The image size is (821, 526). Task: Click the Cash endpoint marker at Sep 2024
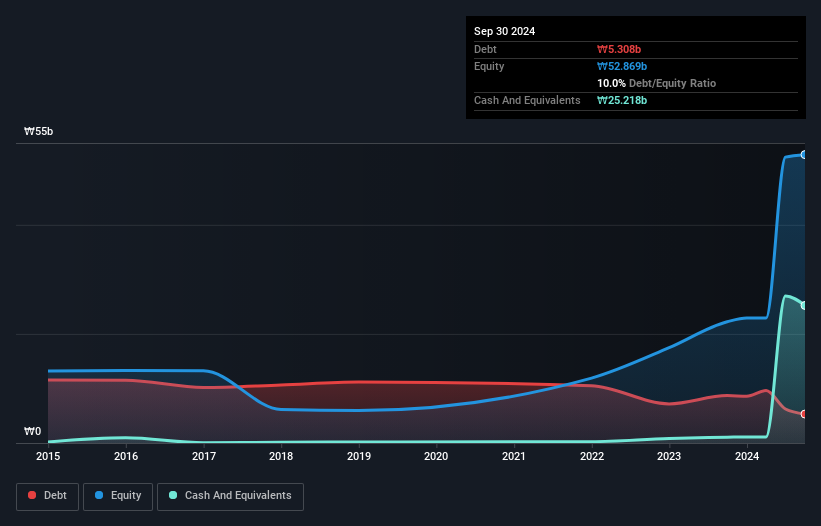804,305
